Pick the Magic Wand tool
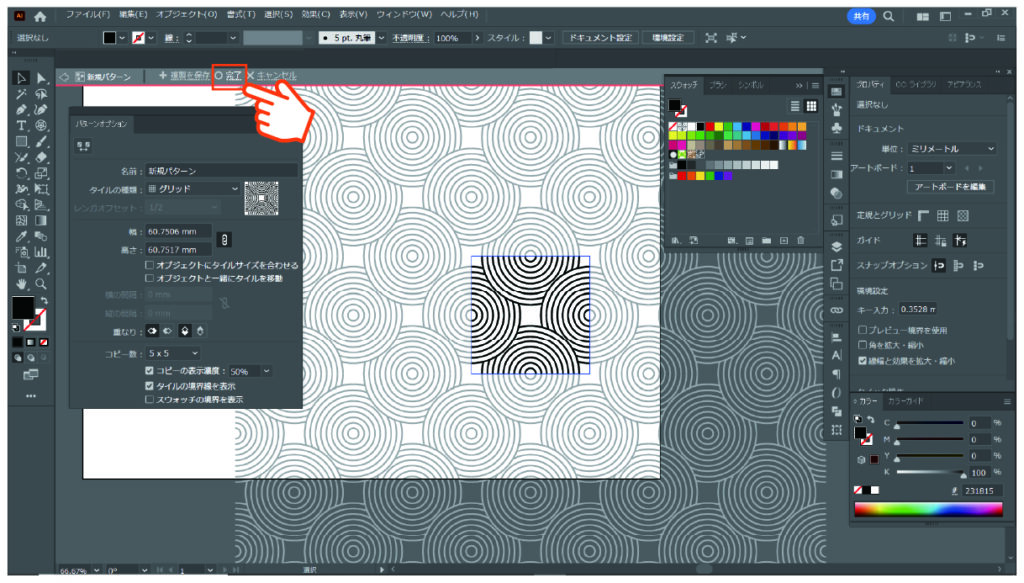The height and width of the screenshot is (583, 1024). [21, 94]
